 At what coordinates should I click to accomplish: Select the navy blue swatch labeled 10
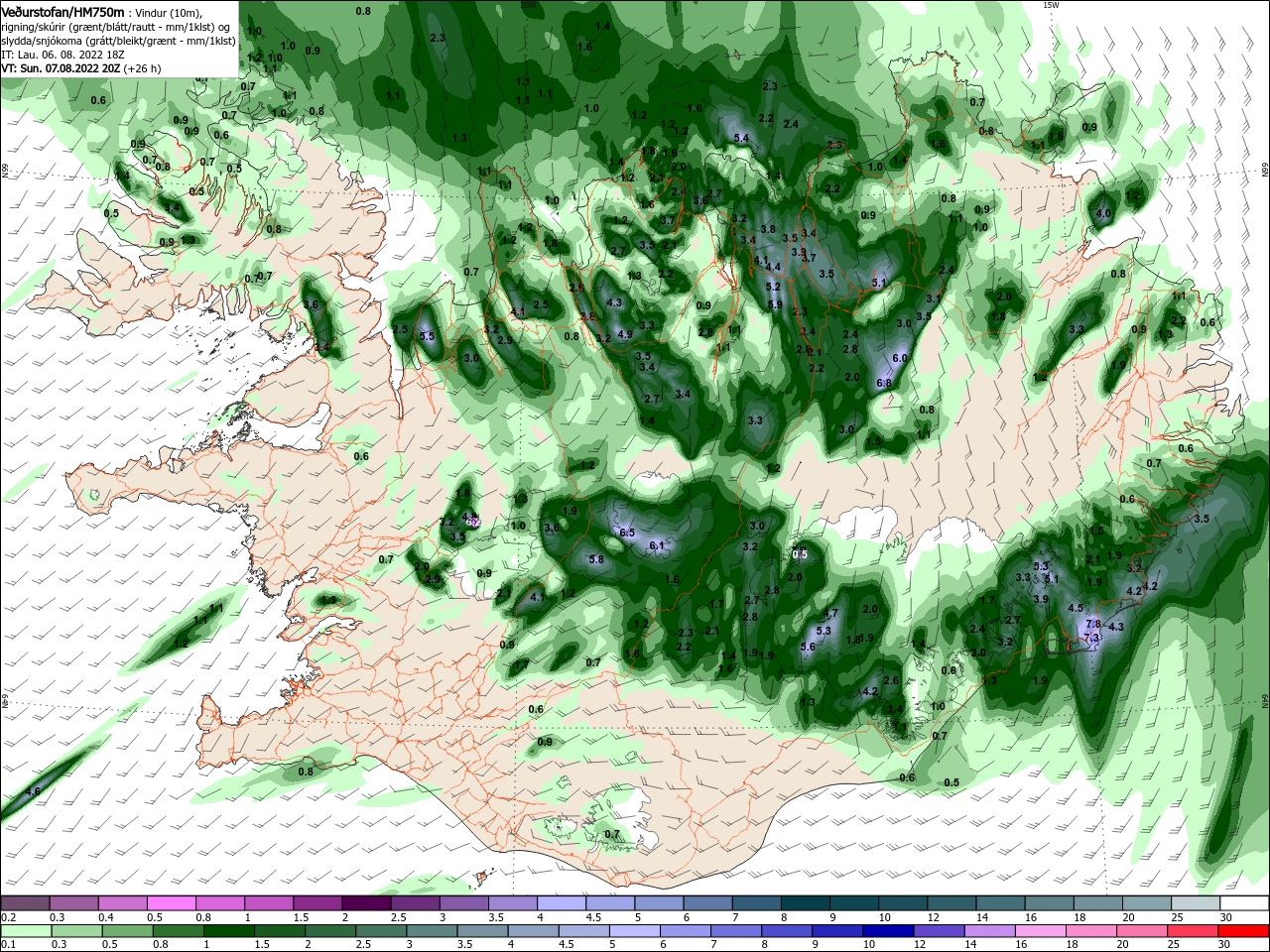pyautogui.click(x=889, y=931)
